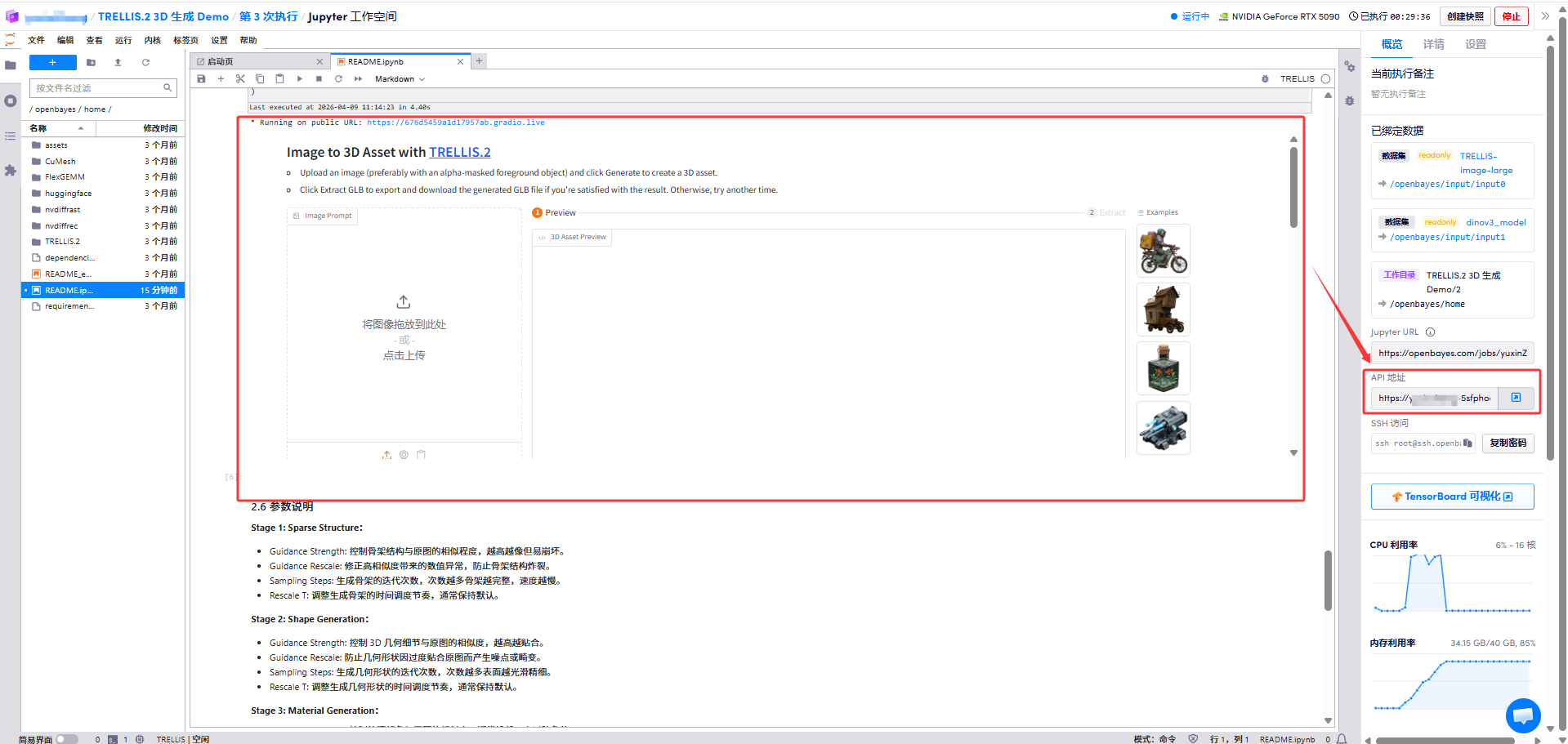Open the 编辑 menu

click(65, 40)
